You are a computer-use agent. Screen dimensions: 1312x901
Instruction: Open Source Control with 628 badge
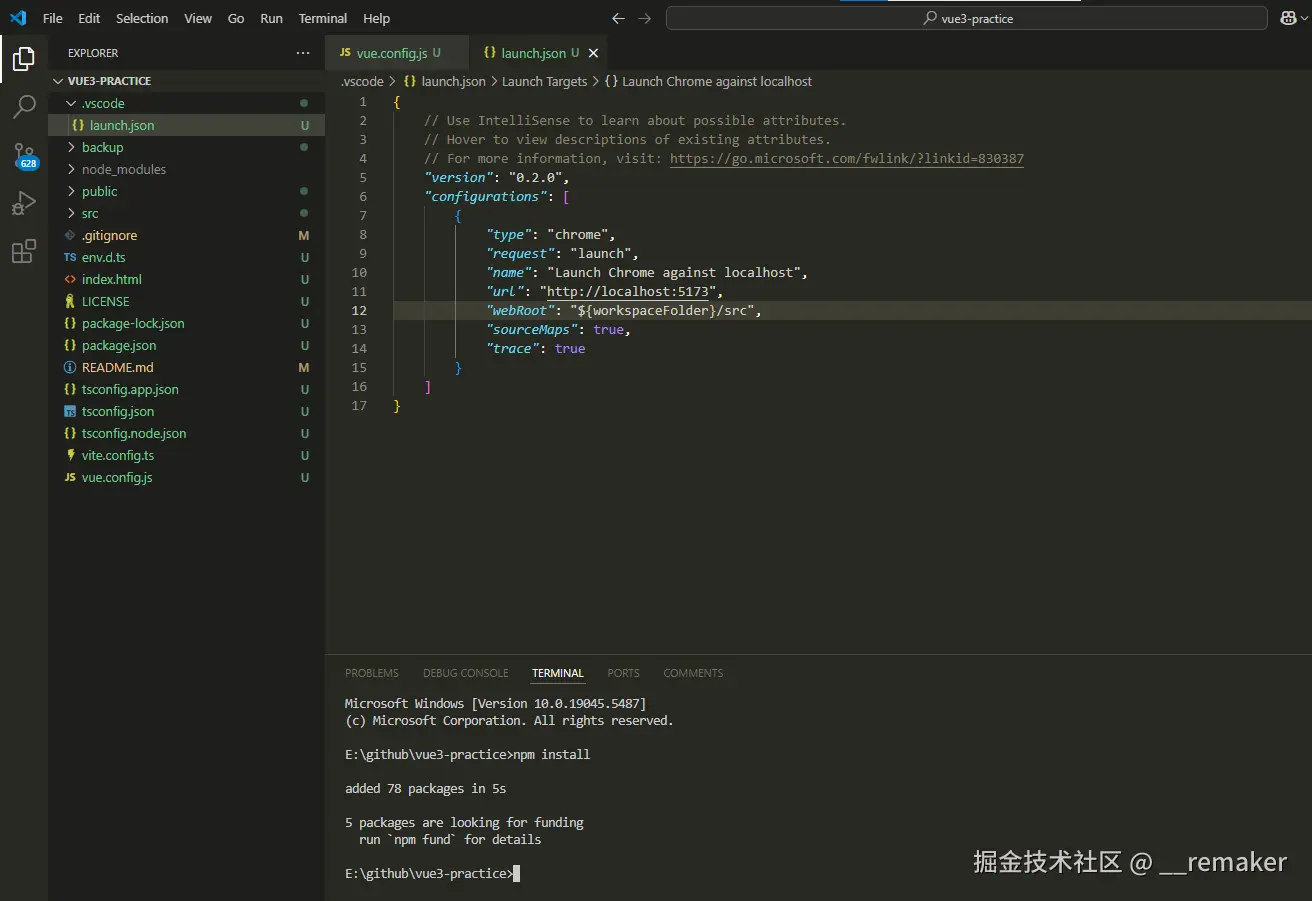(x=24, y=156)
